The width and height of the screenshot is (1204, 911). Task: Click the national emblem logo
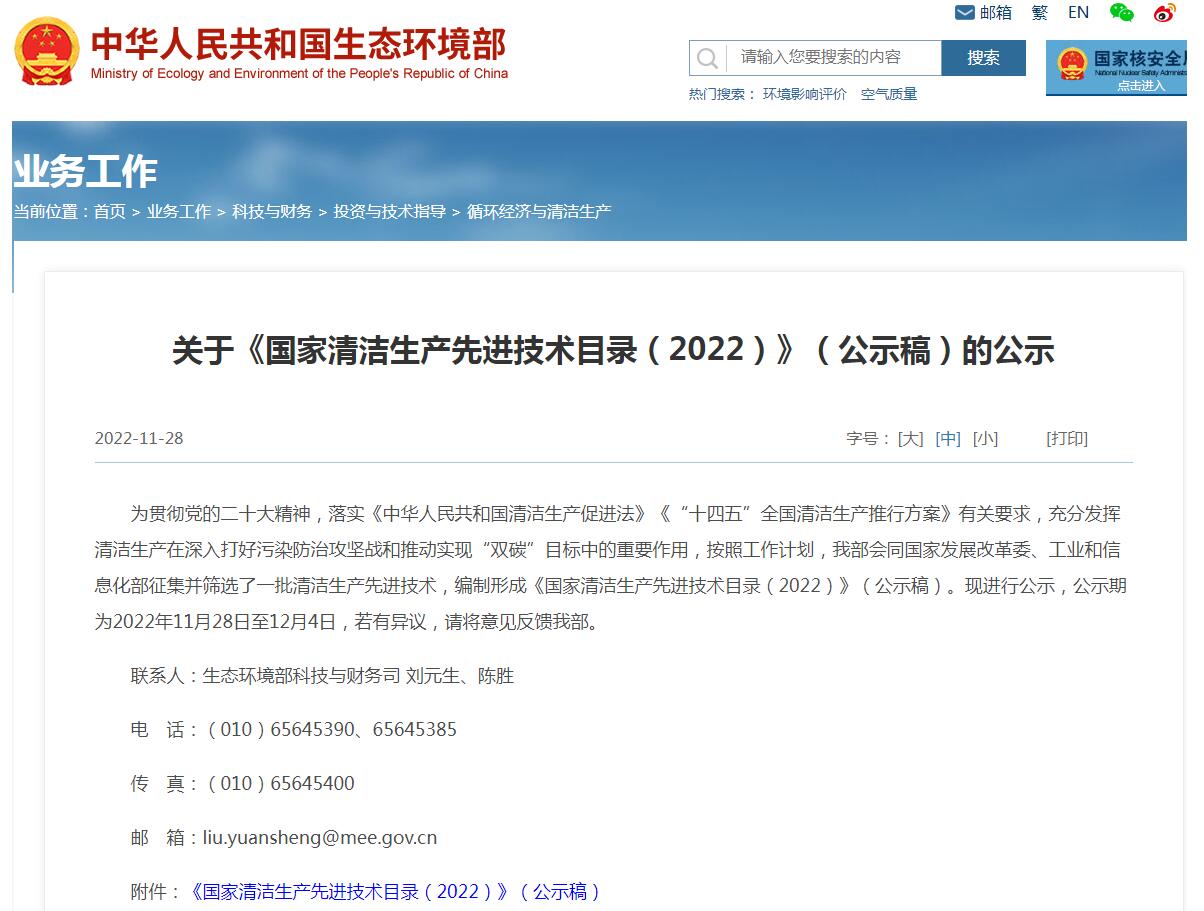point(46,52)
